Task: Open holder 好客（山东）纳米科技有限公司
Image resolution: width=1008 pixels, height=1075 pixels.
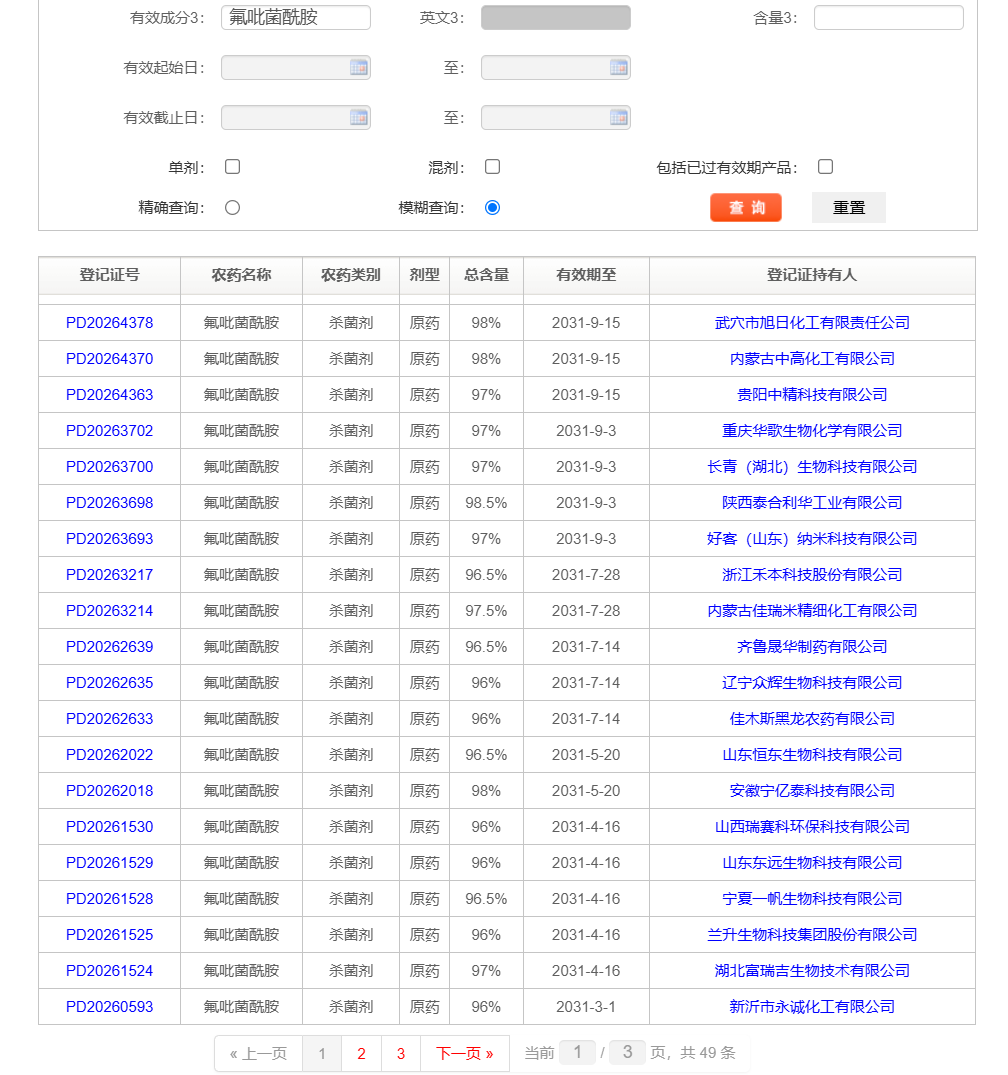Action: 812,539
